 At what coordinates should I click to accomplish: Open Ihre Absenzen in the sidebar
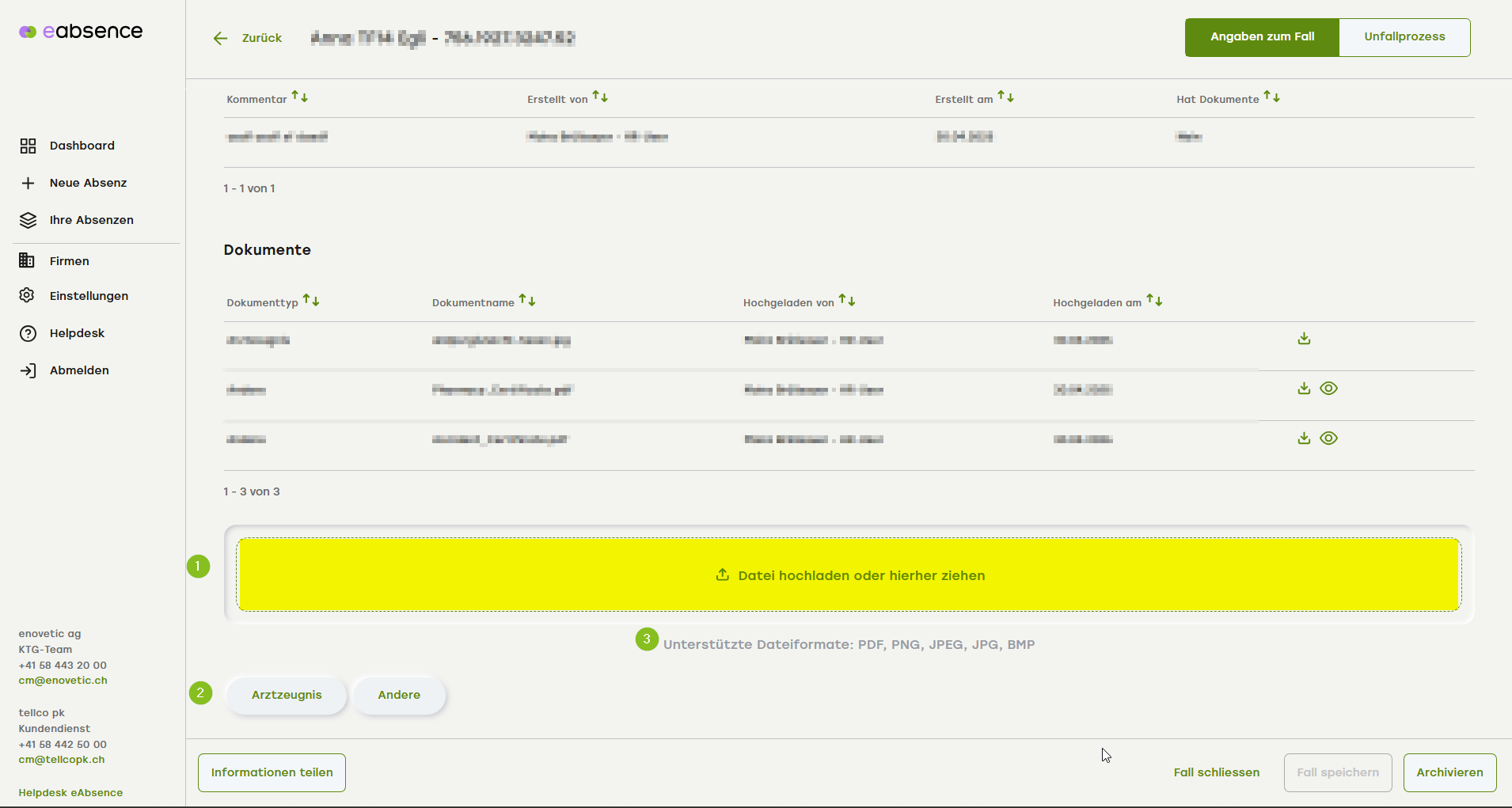coord(91,220)
